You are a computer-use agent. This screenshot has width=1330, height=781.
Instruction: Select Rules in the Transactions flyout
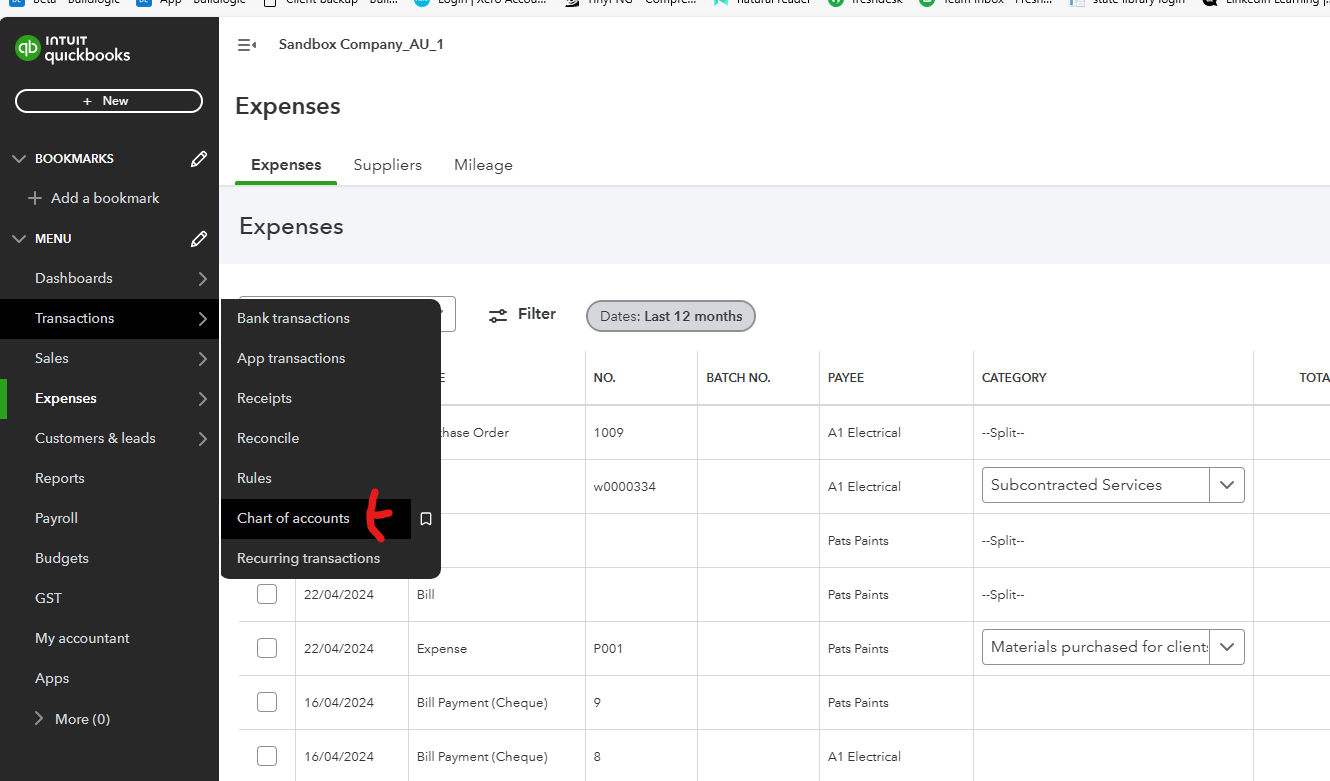tap(254, 478)
